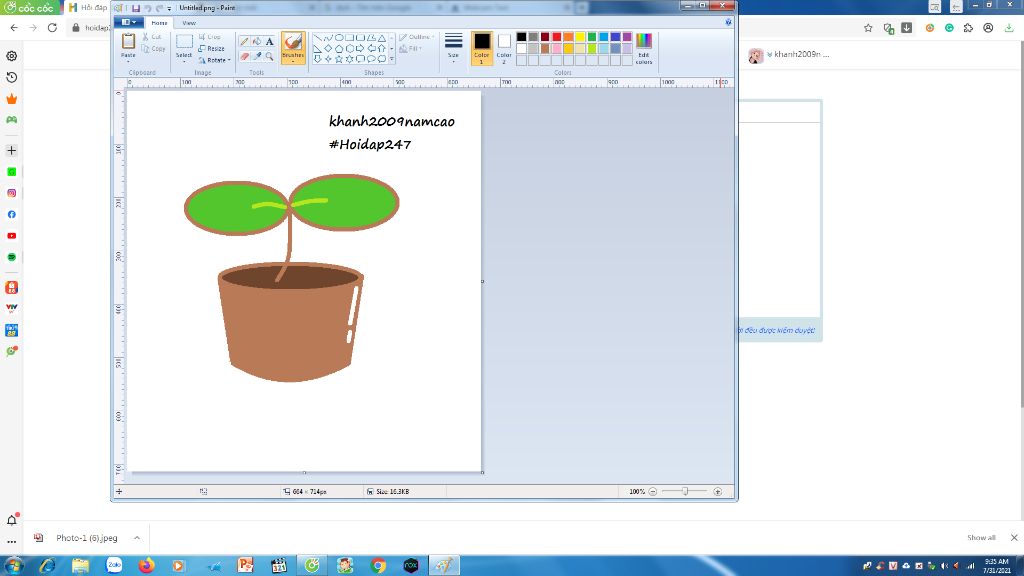This screenshot has width=1024, height=576.
Task: Open File Explorer from the taskbar
Action: [x=80, y=565]
